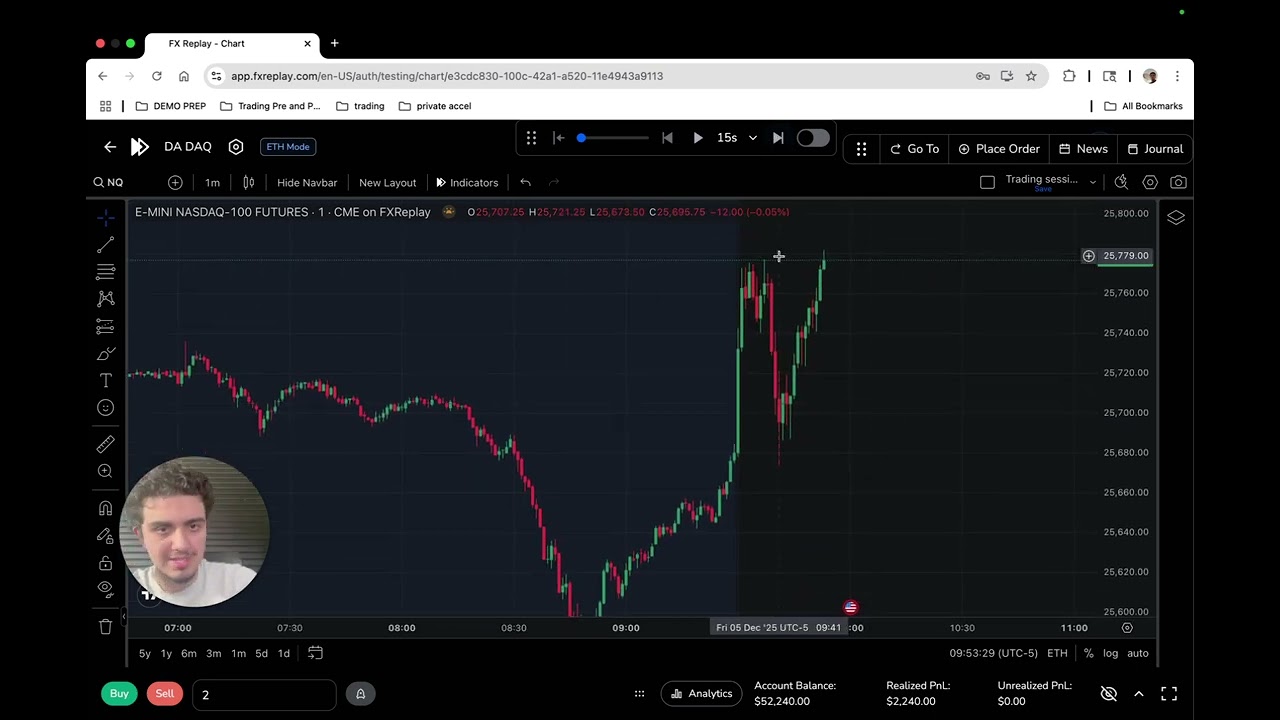Toggle stay in drawing mode pencil-lock
This screenshot has width=1280, height=720.
[x=105, y=535]
